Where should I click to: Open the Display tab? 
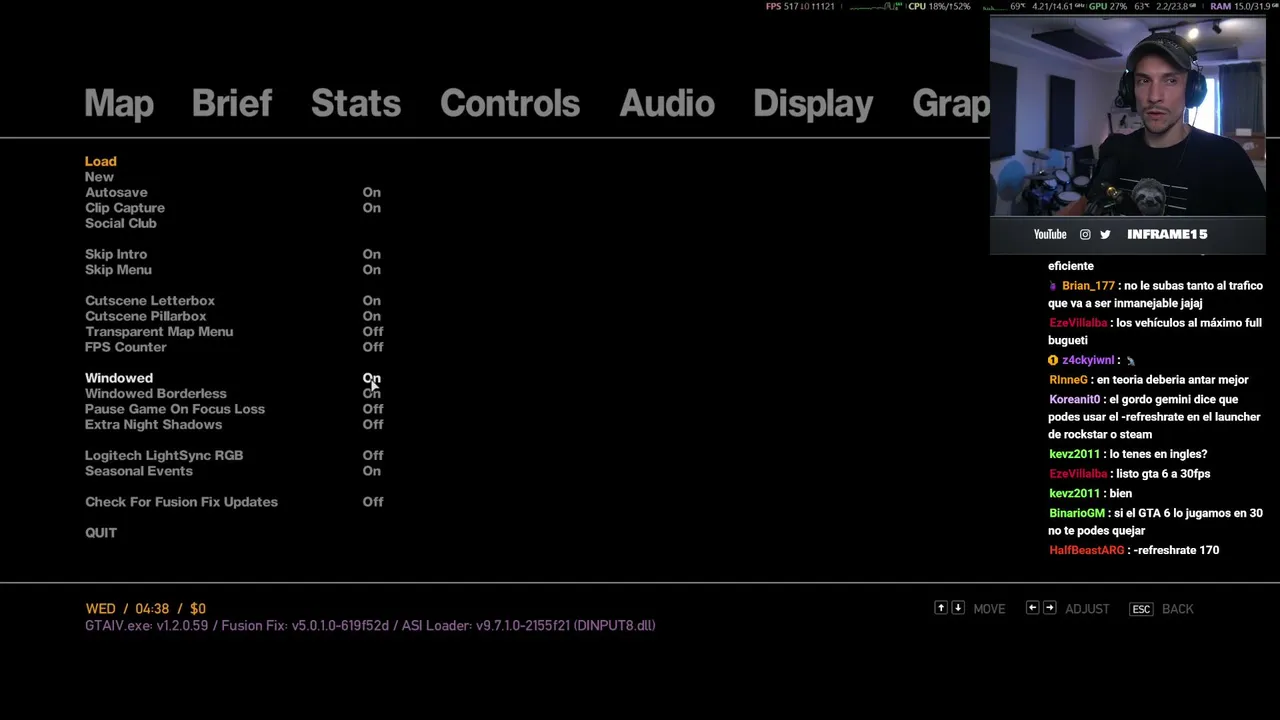[813, 103]
